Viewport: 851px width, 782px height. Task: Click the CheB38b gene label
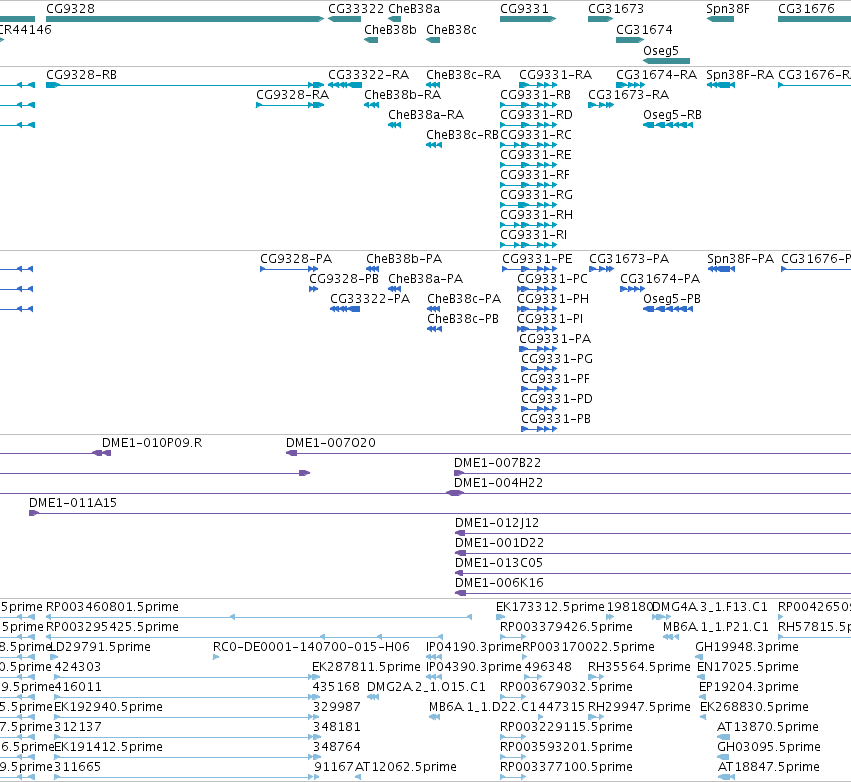pos(390,30)
